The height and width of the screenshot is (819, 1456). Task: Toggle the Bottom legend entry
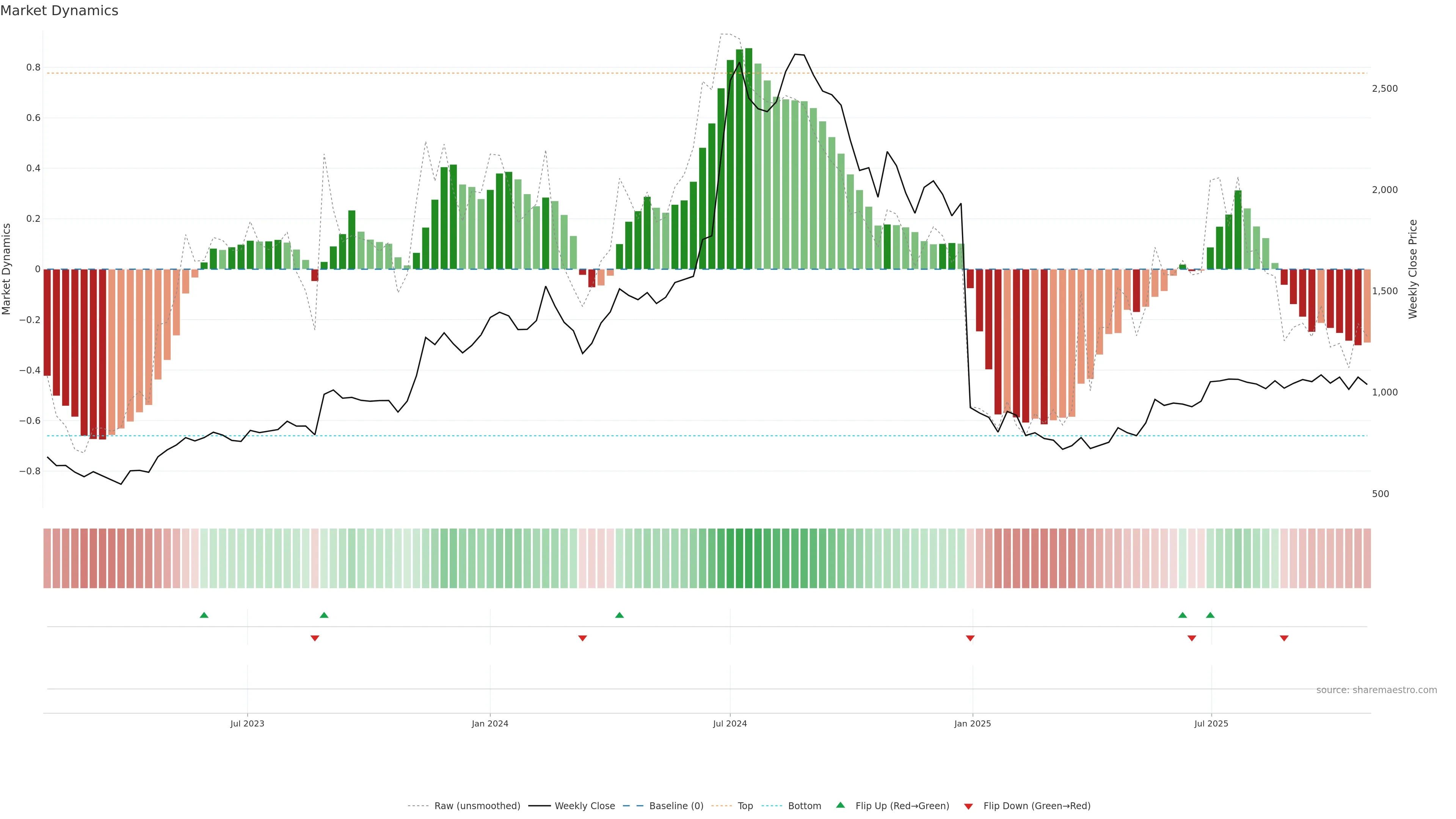(x=804, y=806)
